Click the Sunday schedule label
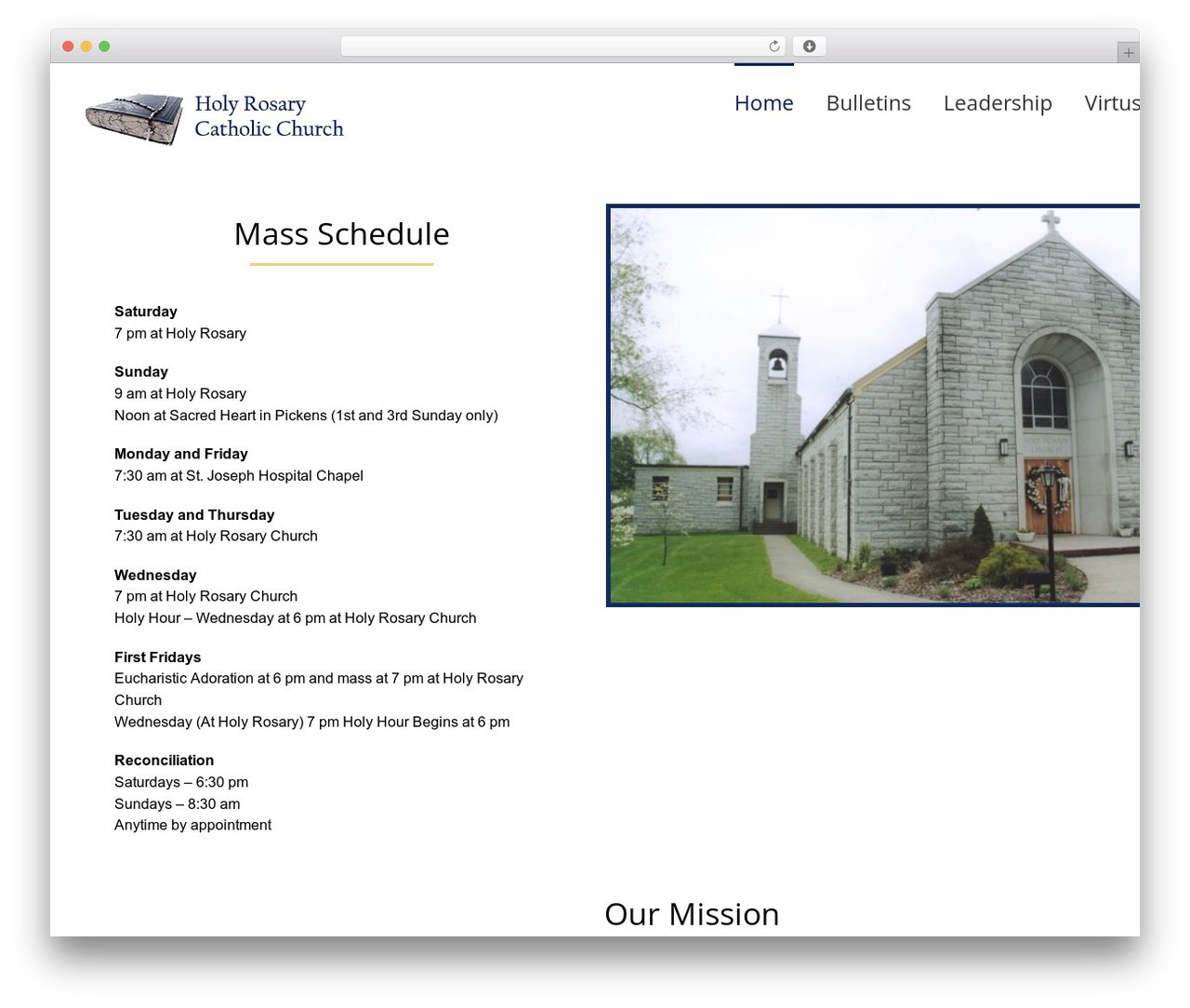The image size is (1190, 1008). click(141, 372)
